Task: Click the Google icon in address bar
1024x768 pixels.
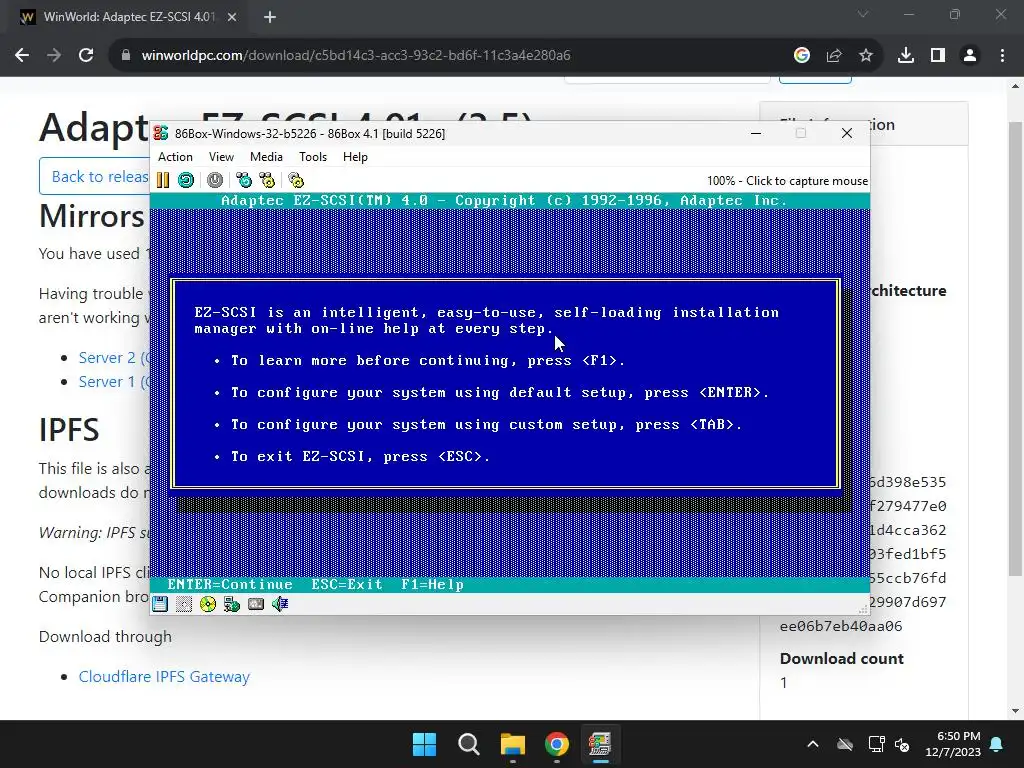Action: coord(802,56)
